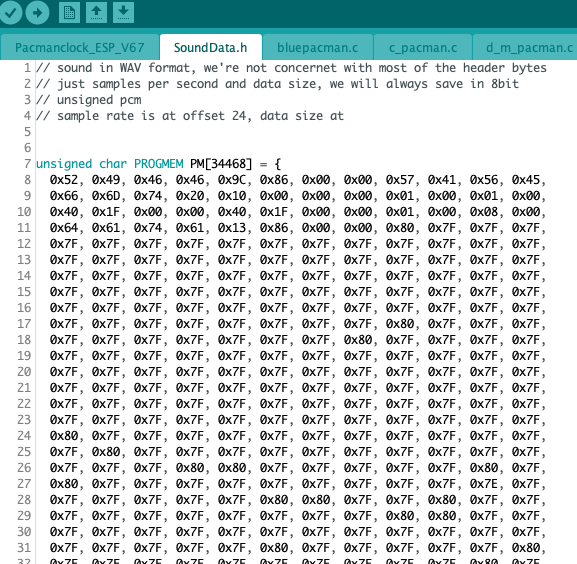Click the comment 'just samples per second and data size'
The image size is (577, 564).
pos(186,84)
